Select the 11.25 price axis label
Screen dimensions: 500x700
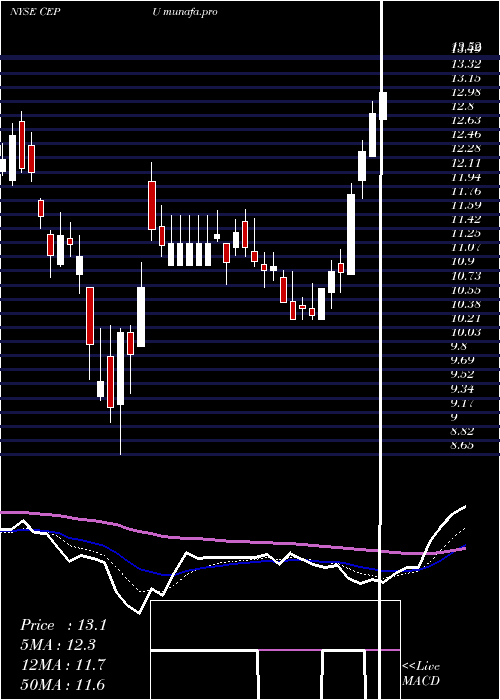point(466,233)
